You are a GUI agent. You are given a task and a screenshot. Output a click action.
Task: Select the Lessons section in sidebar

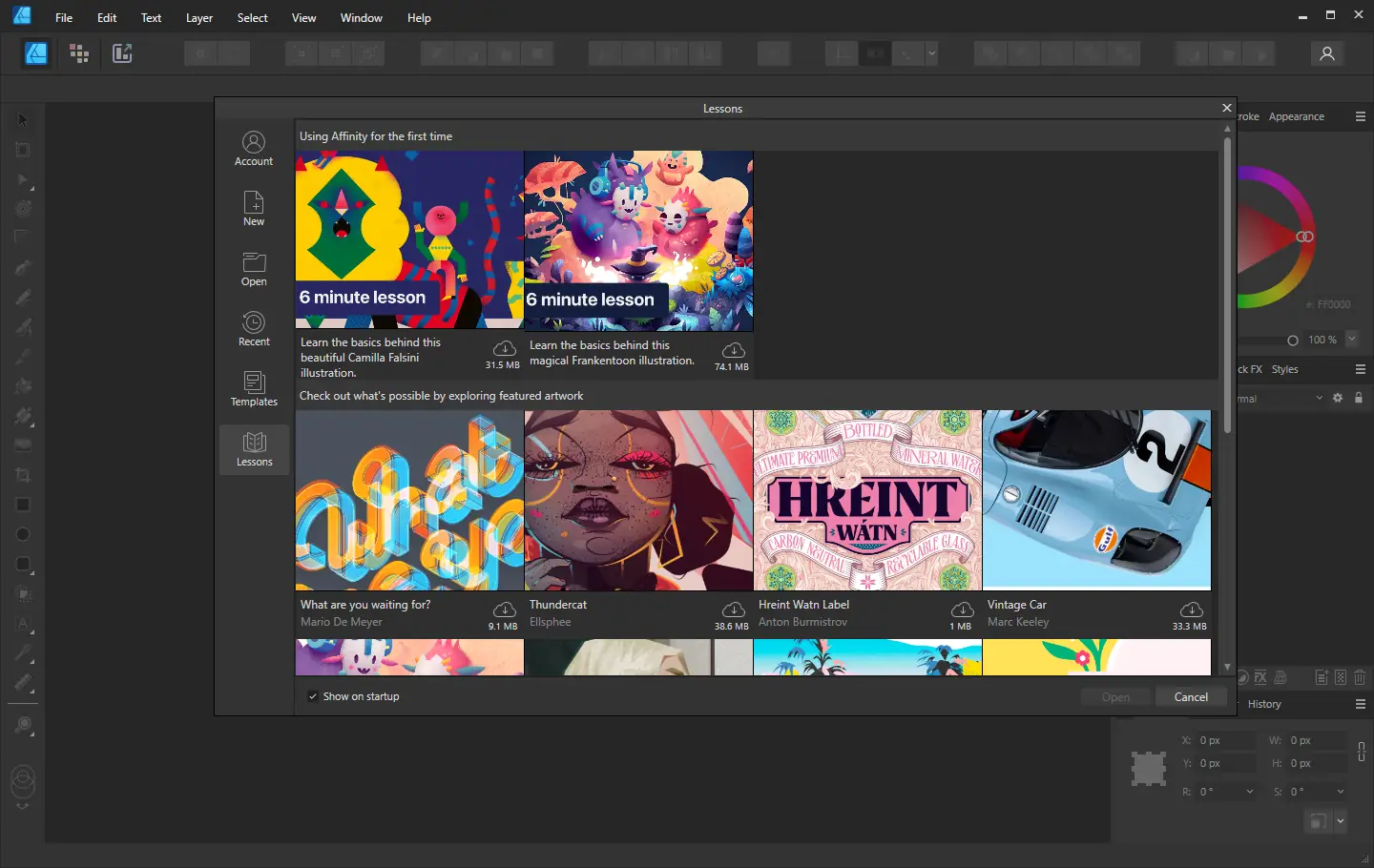(254, 448)
